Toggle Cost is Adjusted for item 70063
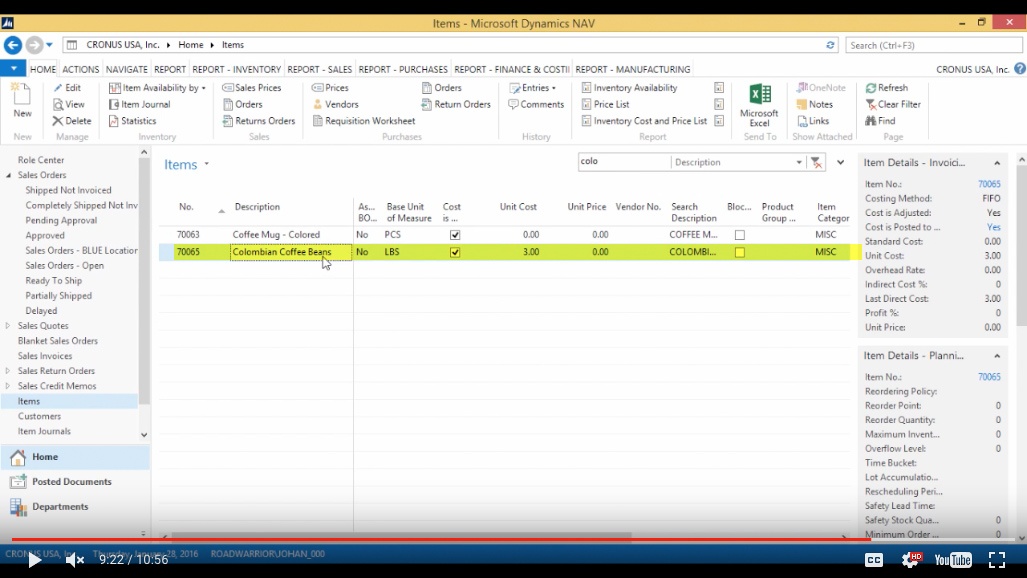 (455, 235)
